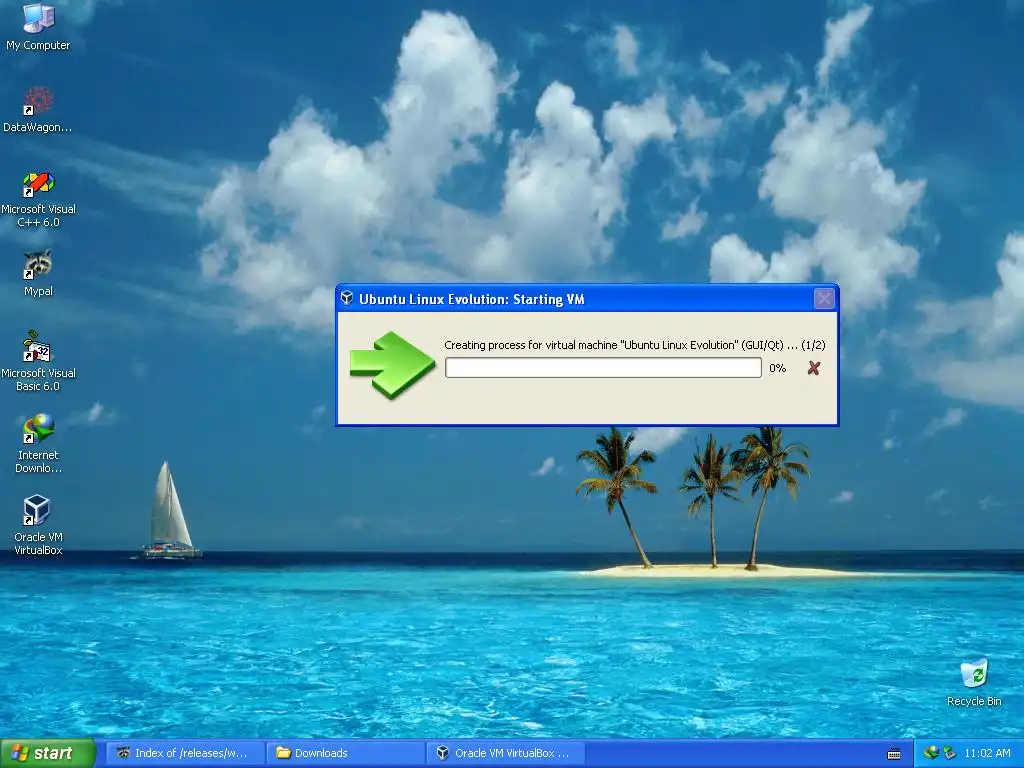Click the network tray icon beside the keyboard icon
The image size is (1024, 768).
pyautogui.click(x=931, y=753)
